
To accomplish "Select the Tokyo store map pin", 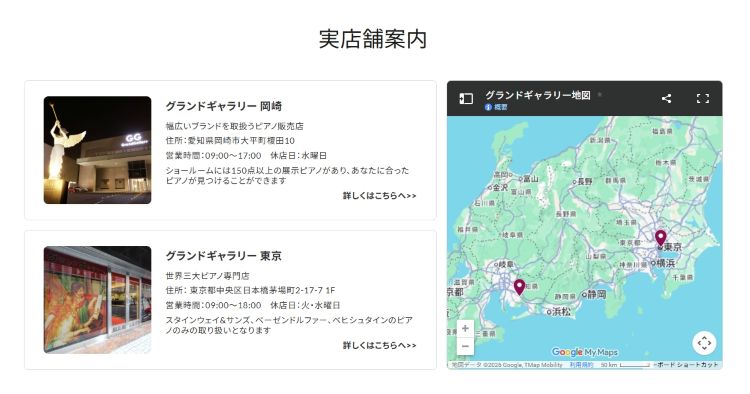I will [661, 238].
